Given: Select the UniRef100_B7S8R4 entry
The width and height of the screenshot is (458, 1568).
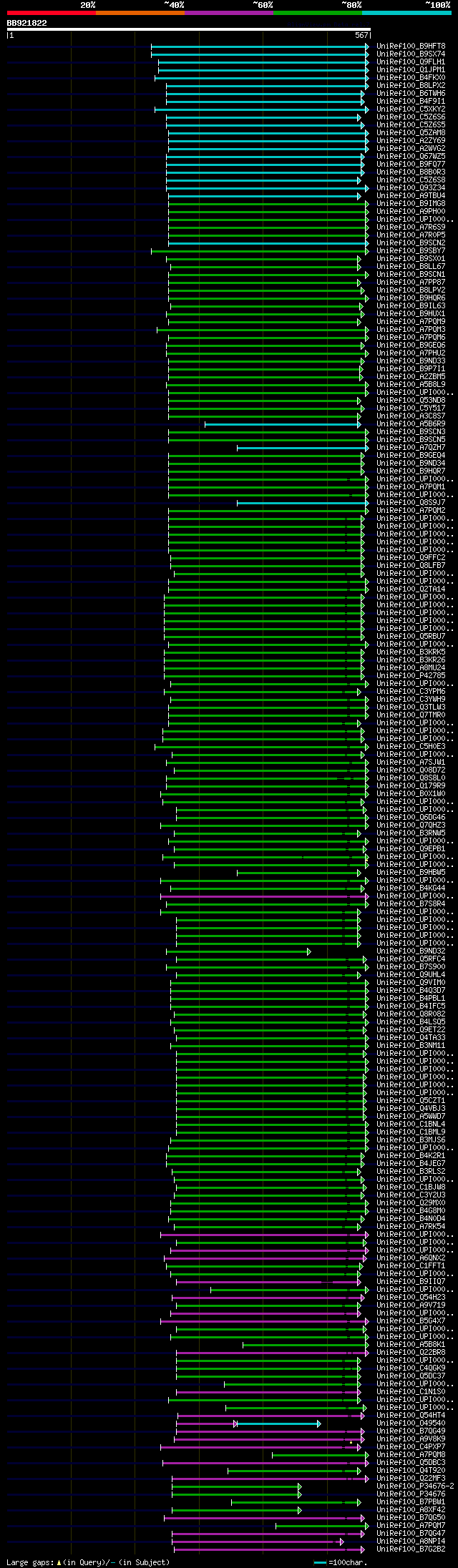Looking at the screenshot, I should (x=411, y=903).
